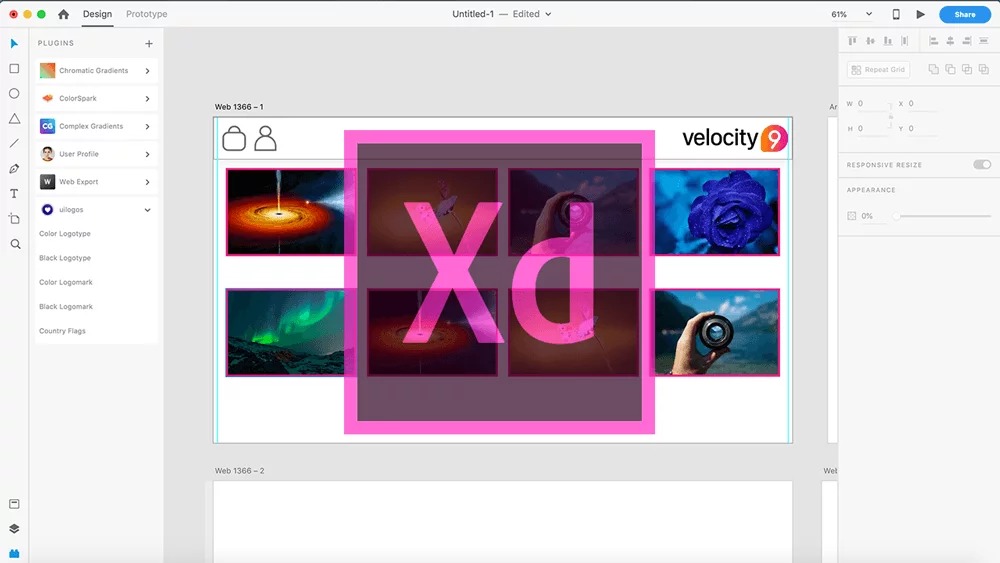The height and width of the screenshot is (563, 1000).
Task: Start desktop preview play button
Action: click(920, 14)
